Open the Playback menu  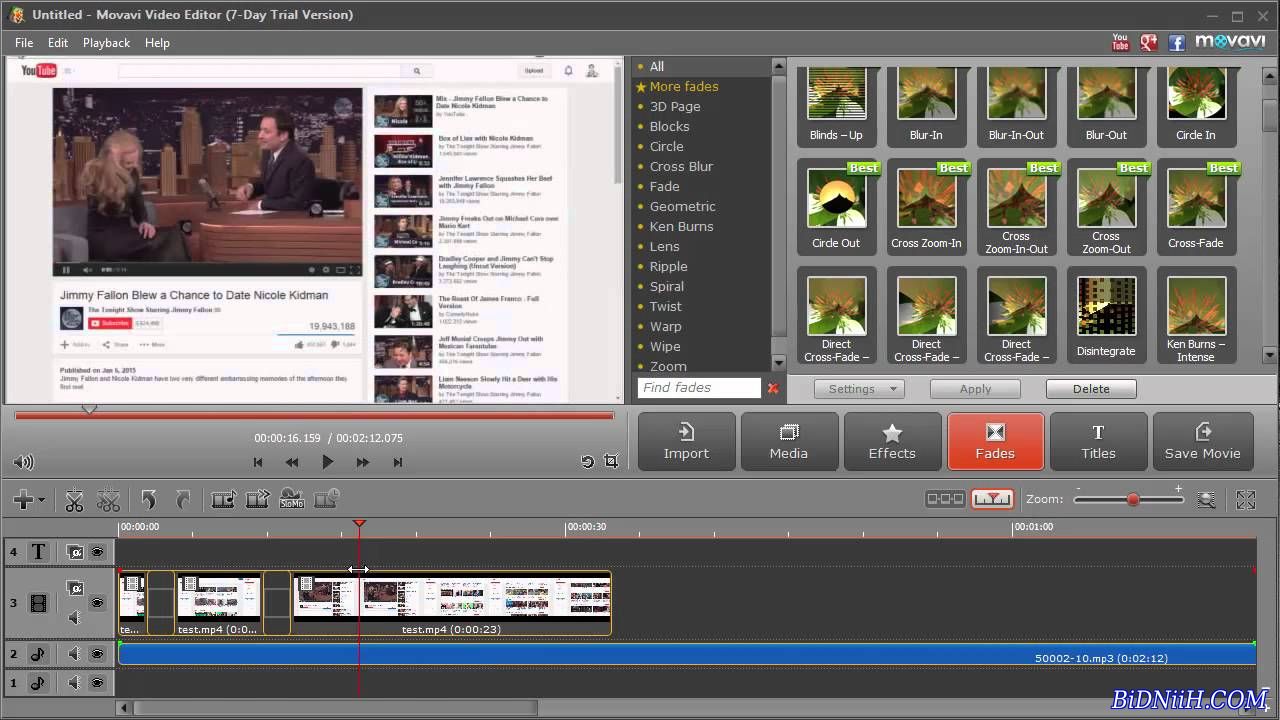106,43
